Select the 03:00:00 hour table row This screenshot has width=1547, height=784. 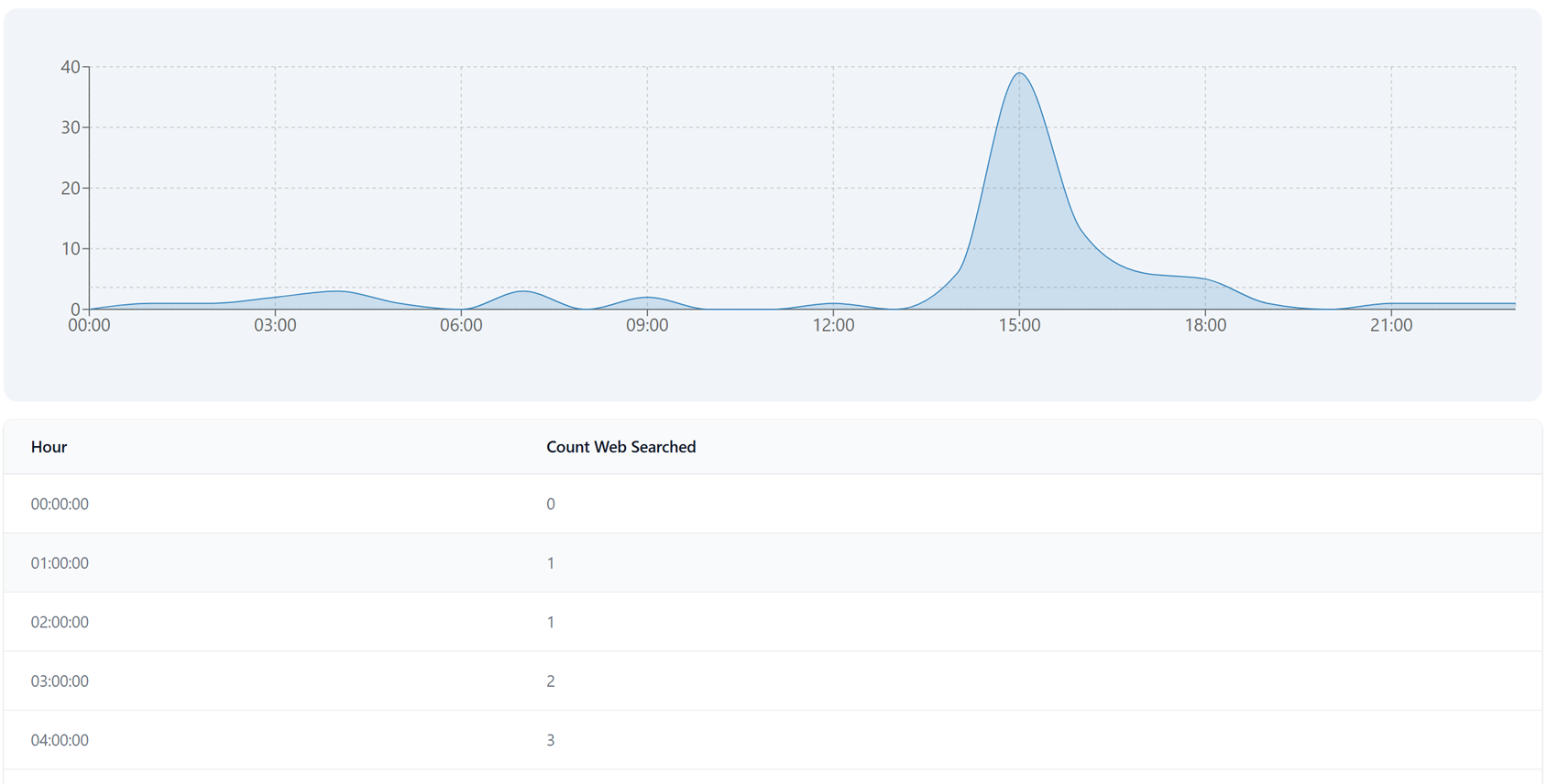coord(60,681)
